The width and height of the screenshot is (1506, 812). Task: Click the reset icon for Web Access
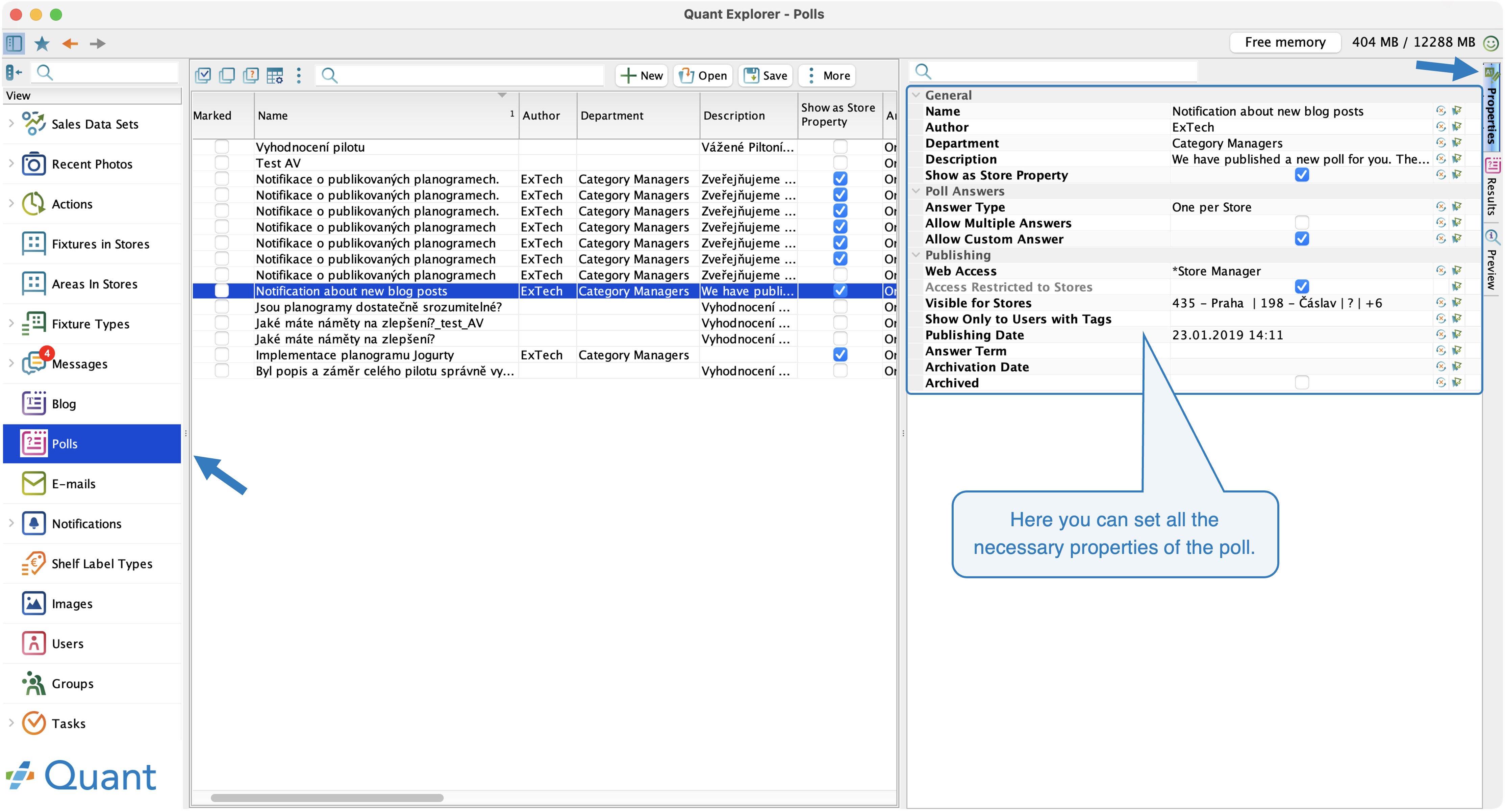[1440, 271]
